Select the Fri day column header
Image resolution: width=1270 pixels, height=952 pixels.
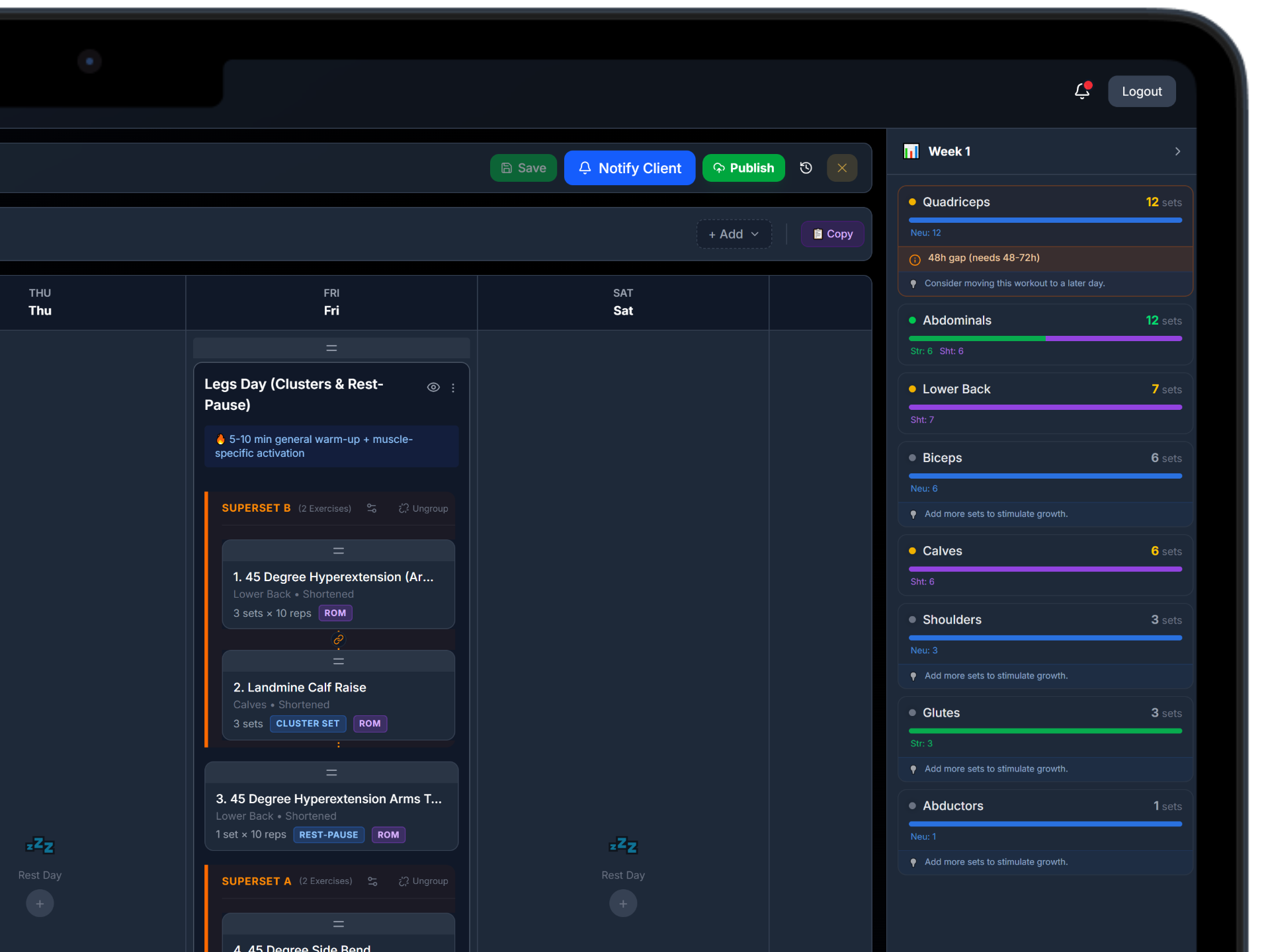[331, 302]
